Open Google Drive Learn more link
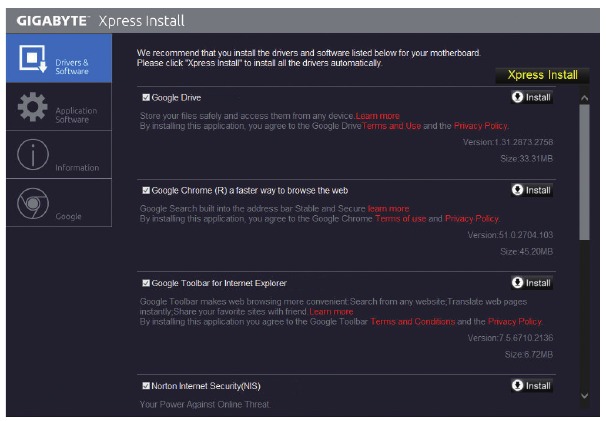 [x=377, y=116]
